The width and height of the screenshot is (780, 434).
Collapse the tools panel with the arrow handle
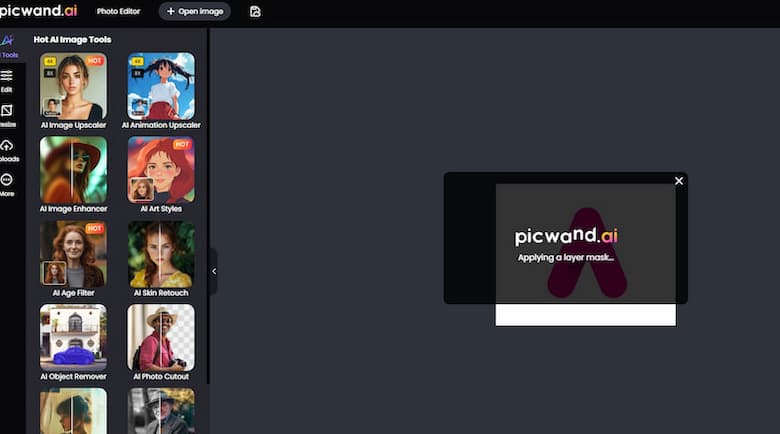214,271
